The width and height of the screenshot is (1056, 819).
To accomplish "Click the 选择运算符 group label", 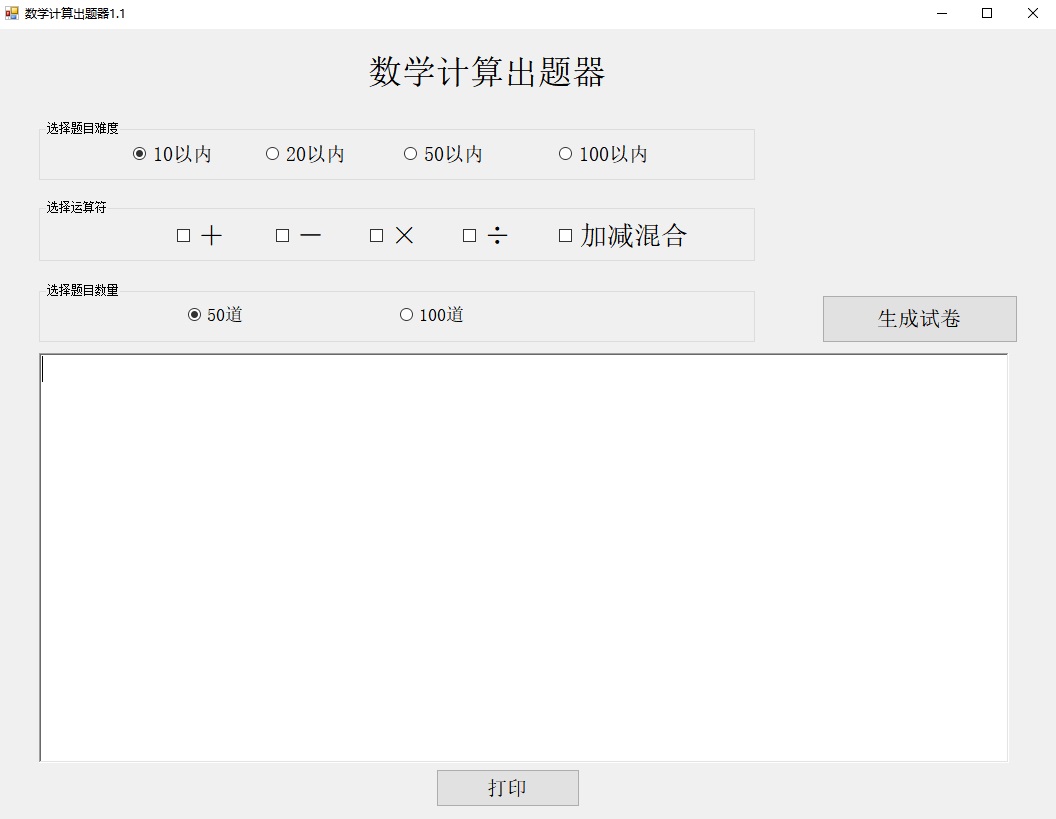I will coord(76,207).
